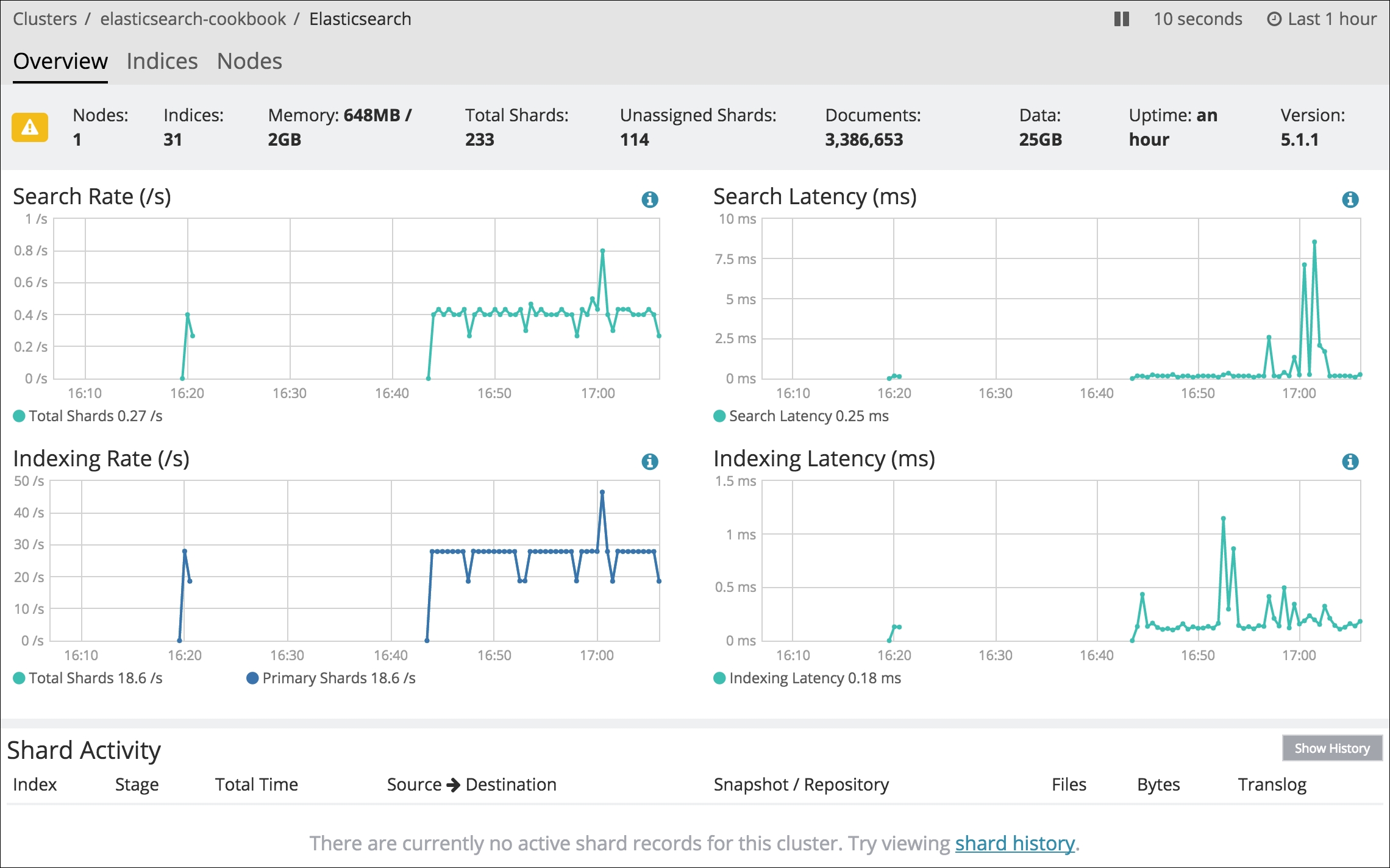The image size is (1390, 868).
Task: Click the Show History button
Action: 1332,748
